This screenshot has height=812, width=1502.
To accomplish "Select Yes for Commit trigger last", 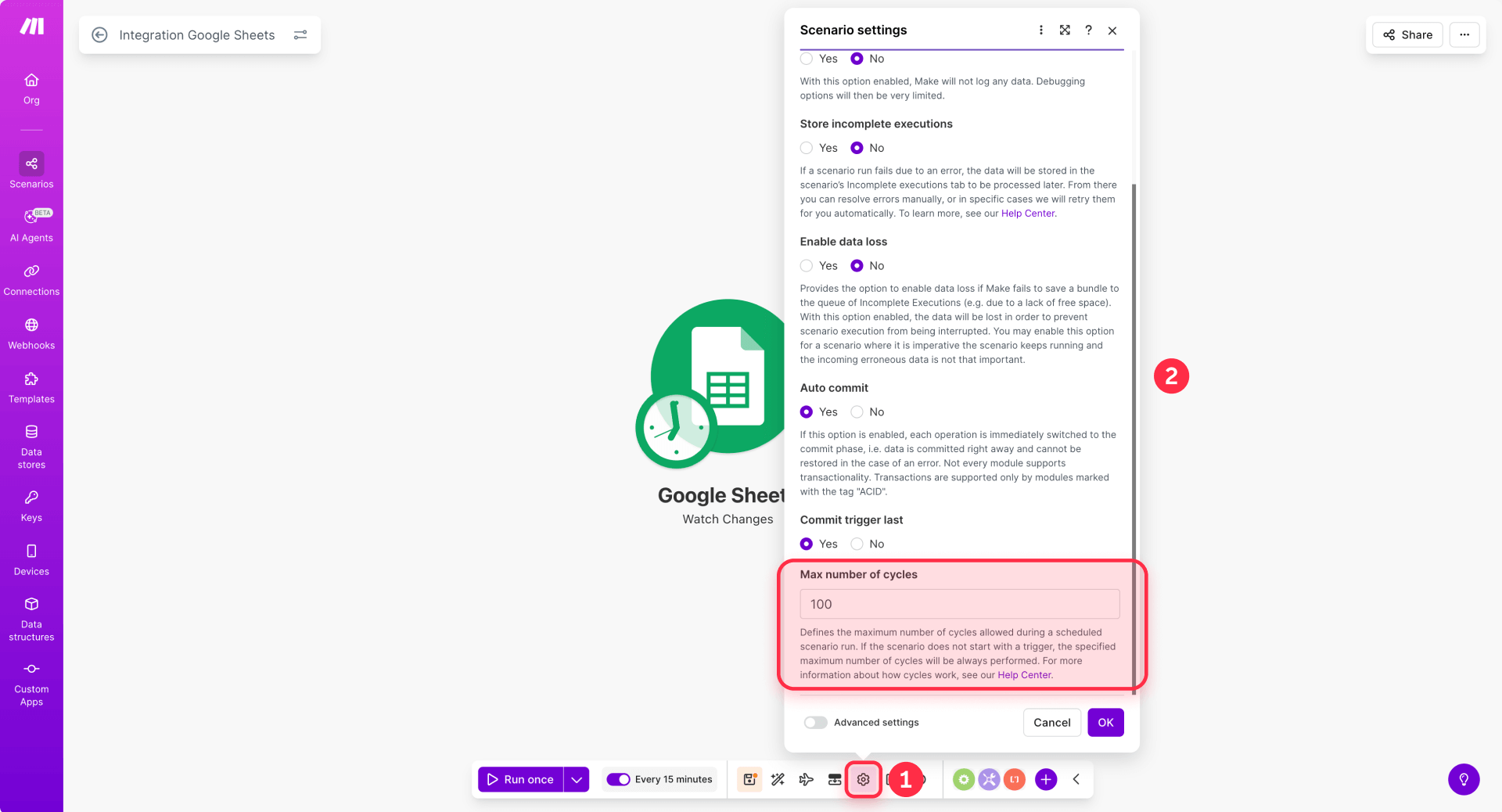I will (807, 544).
